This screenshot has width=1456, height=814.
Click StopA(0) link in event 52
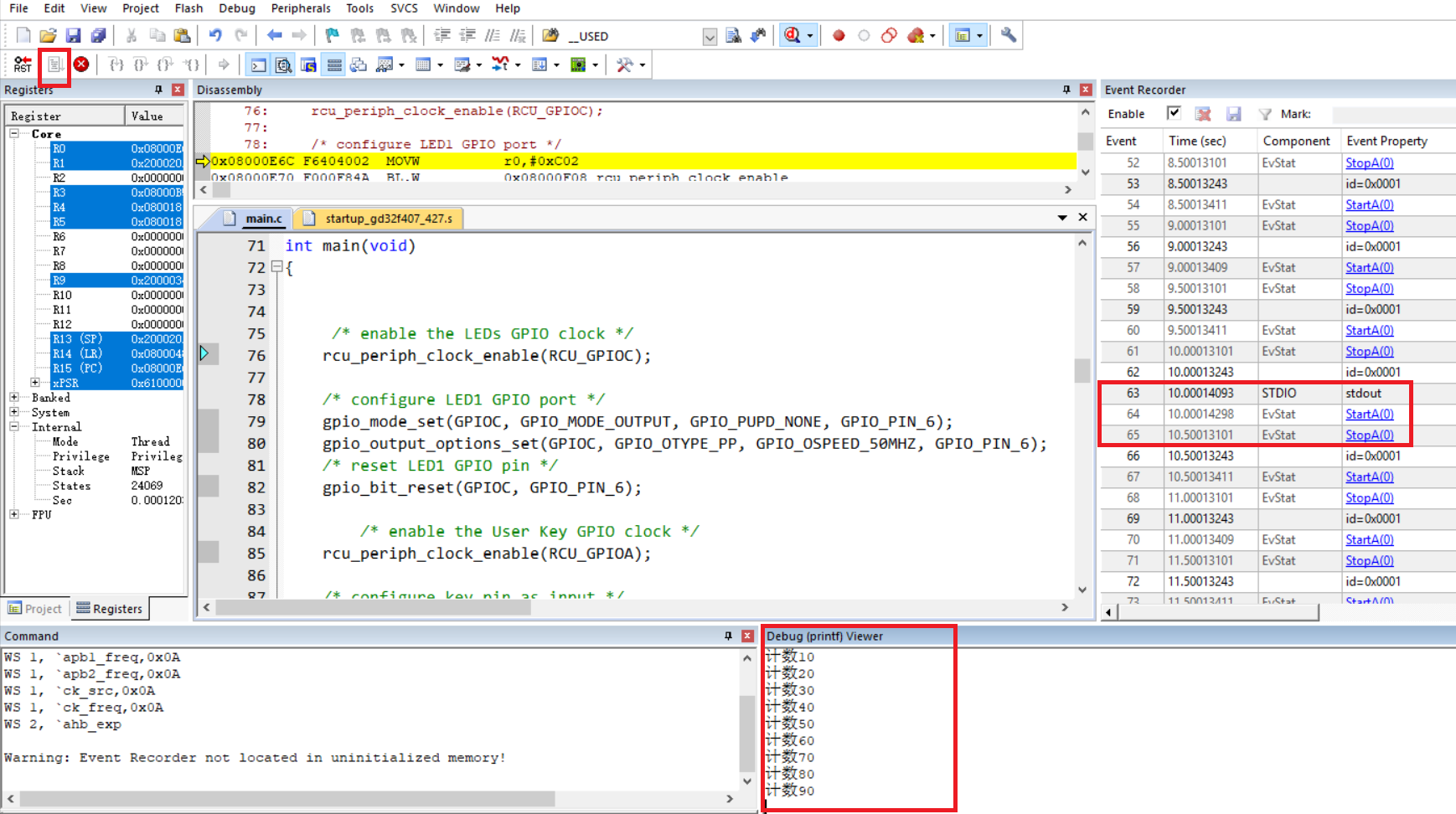point(1369,162)
